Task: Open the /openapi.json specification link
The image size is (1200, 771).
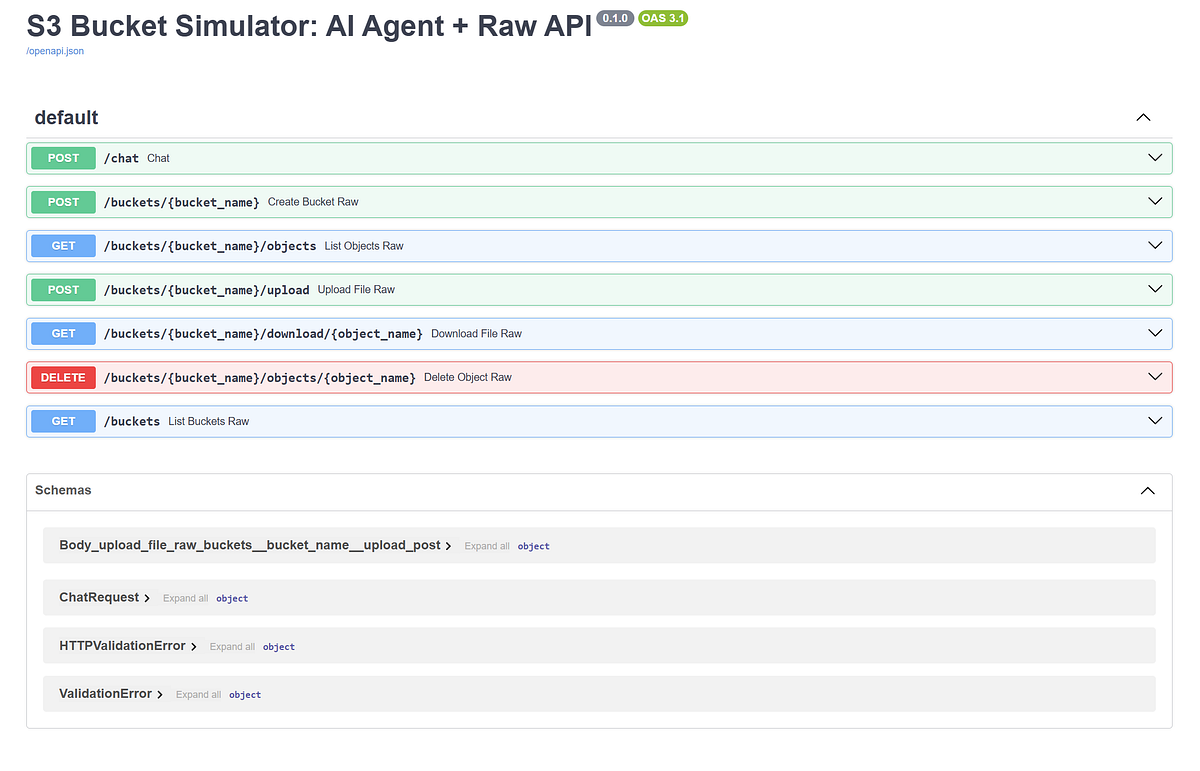Action: coord(55,50)
